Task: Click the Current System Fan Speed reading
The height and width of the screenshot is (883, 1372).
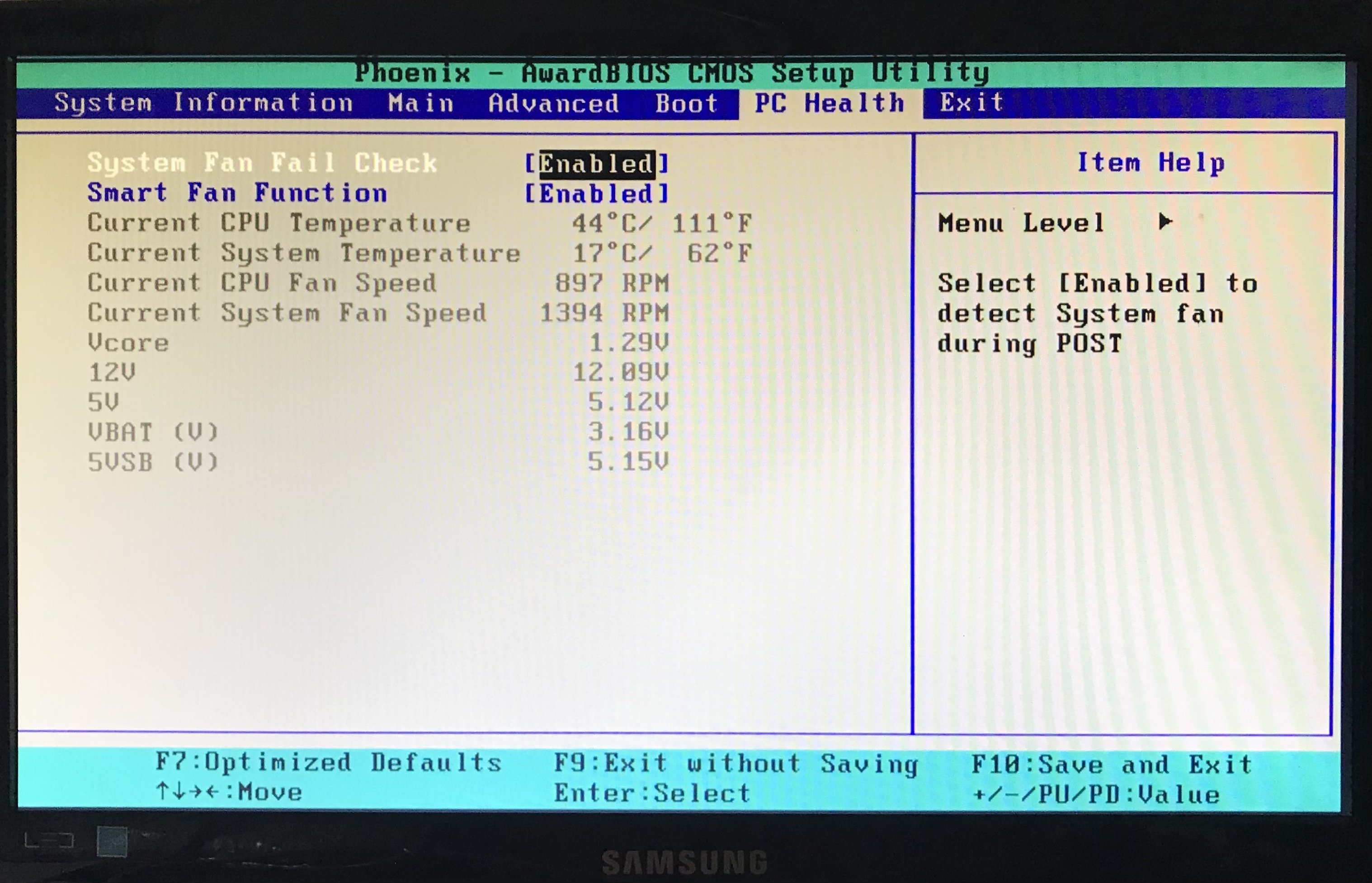Action: pyautogui.click(x=605, y=313)
